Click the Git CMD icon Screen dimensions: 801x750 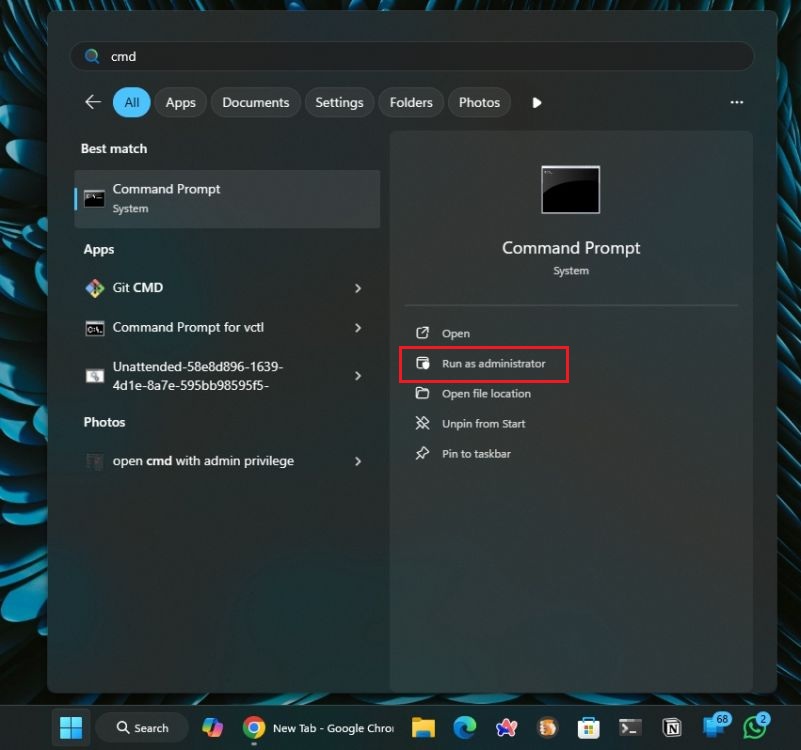click(95, 288)
